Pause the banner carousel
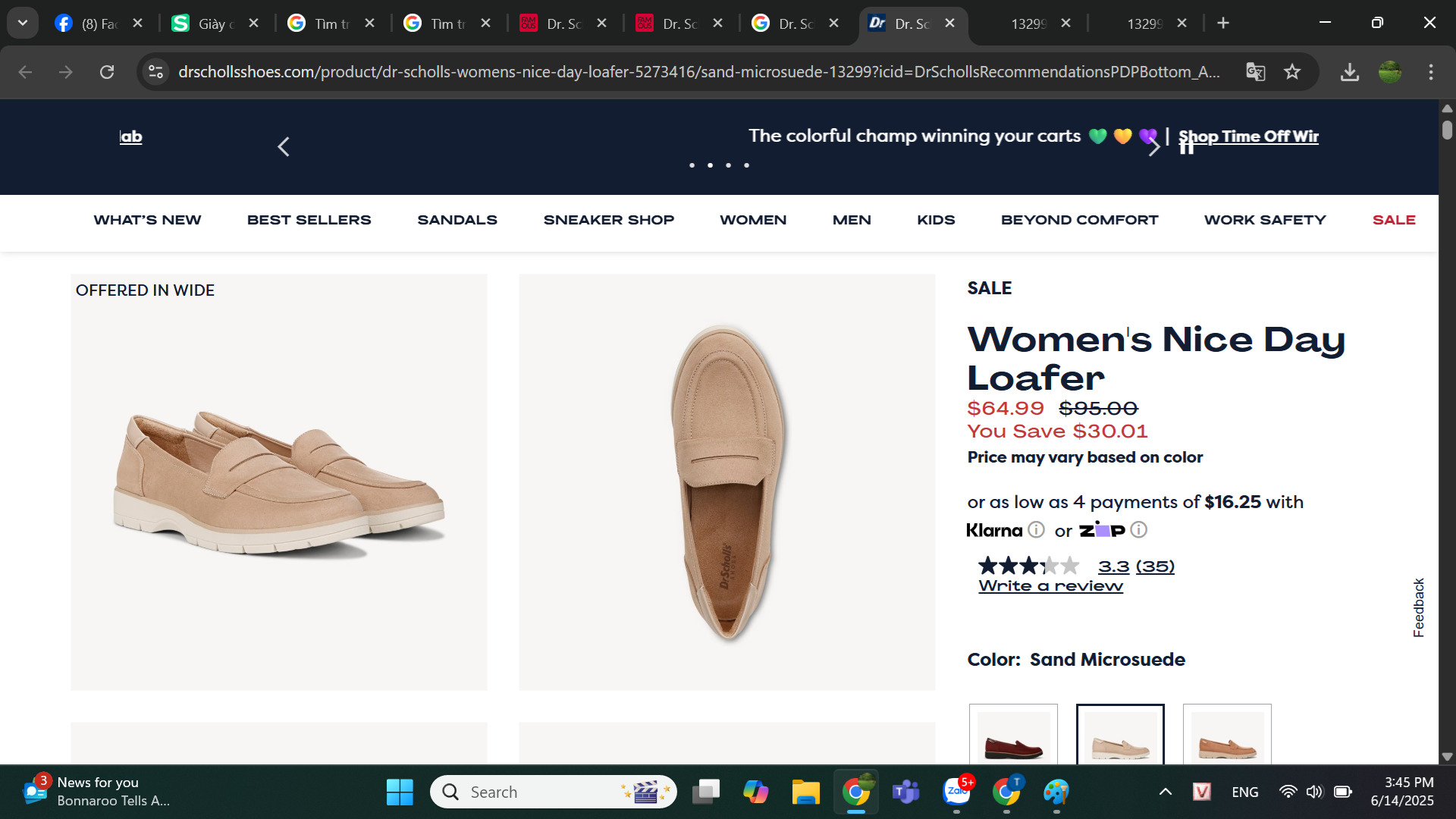The height and width of the screenshot is (819, 1456). coord(1187,147)
